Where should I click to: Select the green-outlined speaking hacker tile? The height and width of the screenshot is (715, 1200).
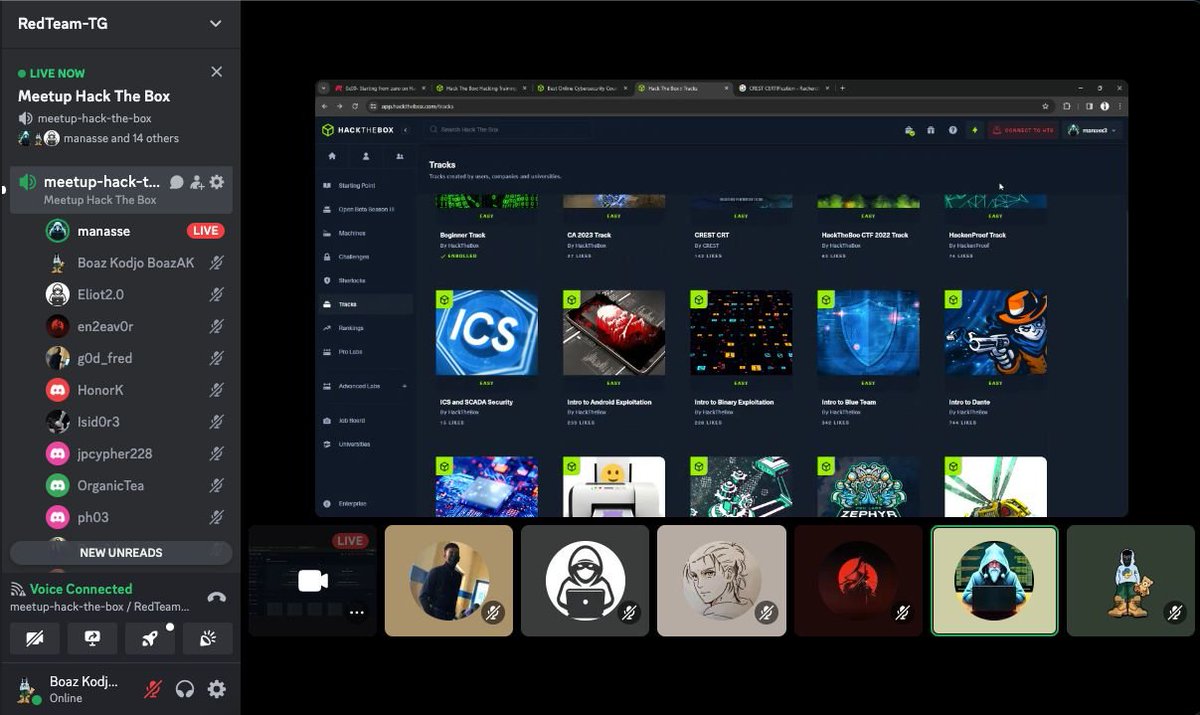[994, 581]
